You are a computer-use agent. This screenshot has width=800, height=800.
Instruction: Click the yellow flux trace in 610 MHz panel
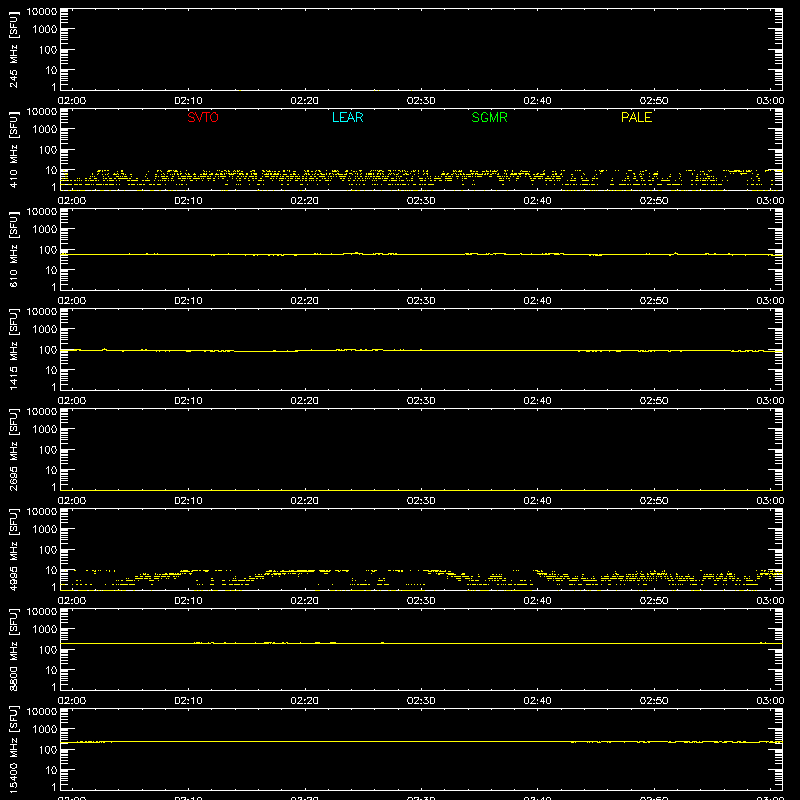(421, 254)
